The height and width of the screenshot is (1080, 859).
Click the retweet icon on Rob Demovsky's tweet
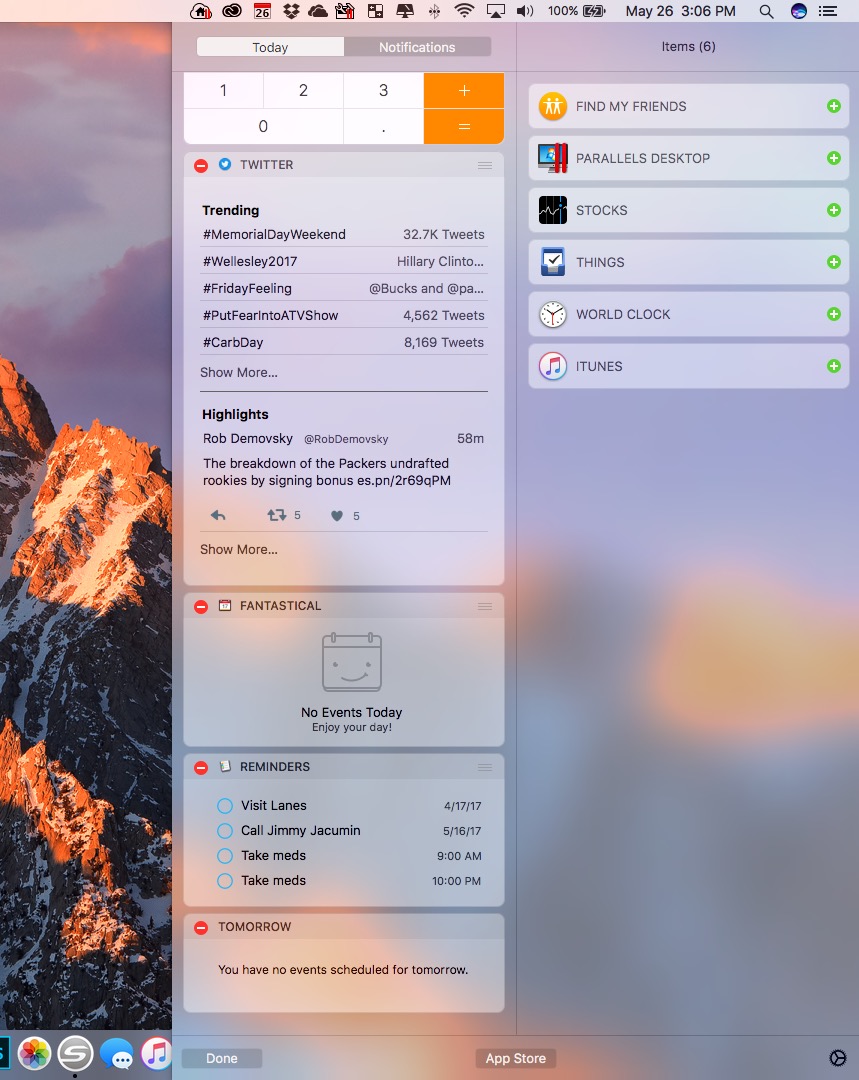[277, 515]
